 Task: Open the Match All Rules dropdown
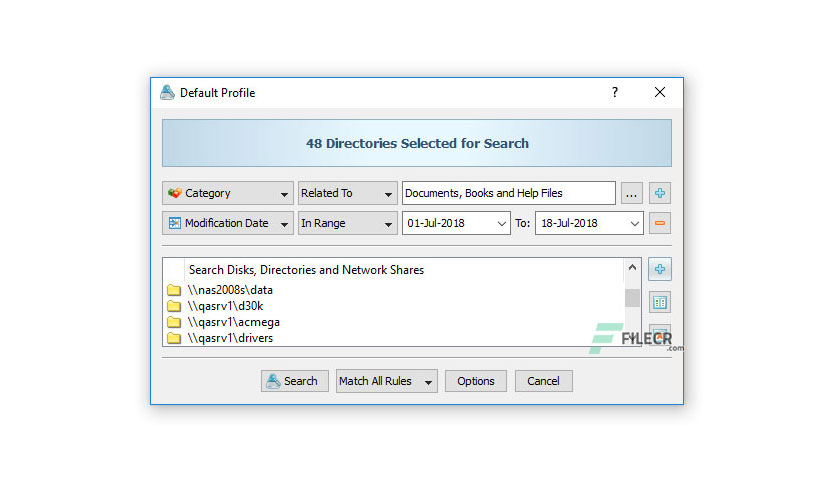387,381
